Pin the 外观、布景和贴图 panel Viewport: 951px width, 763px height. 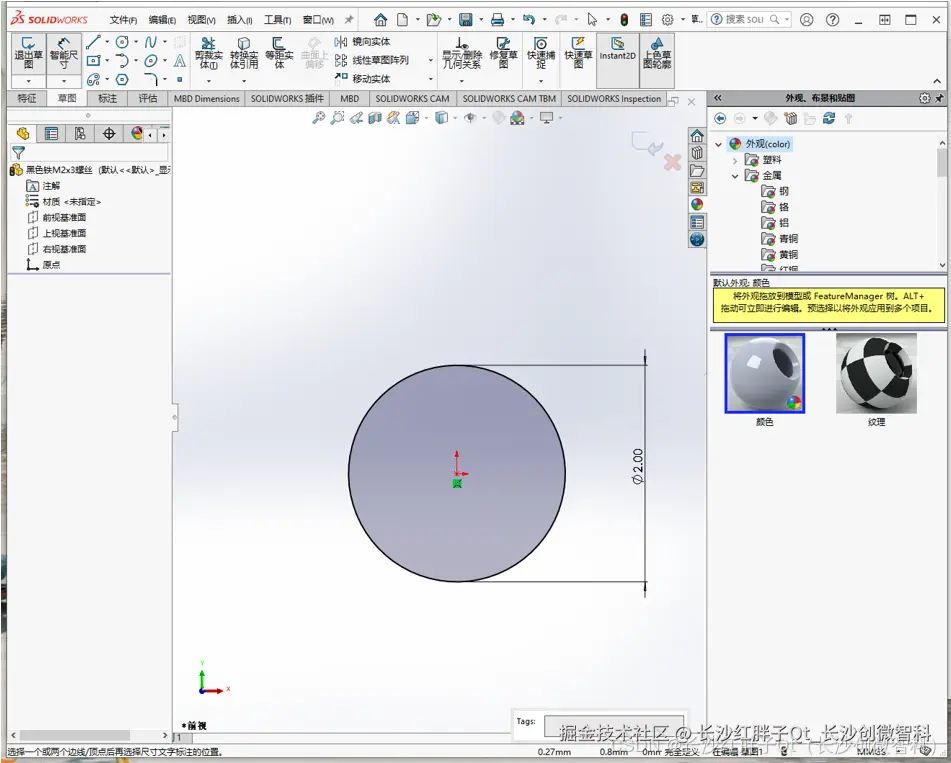coord(939,98)
